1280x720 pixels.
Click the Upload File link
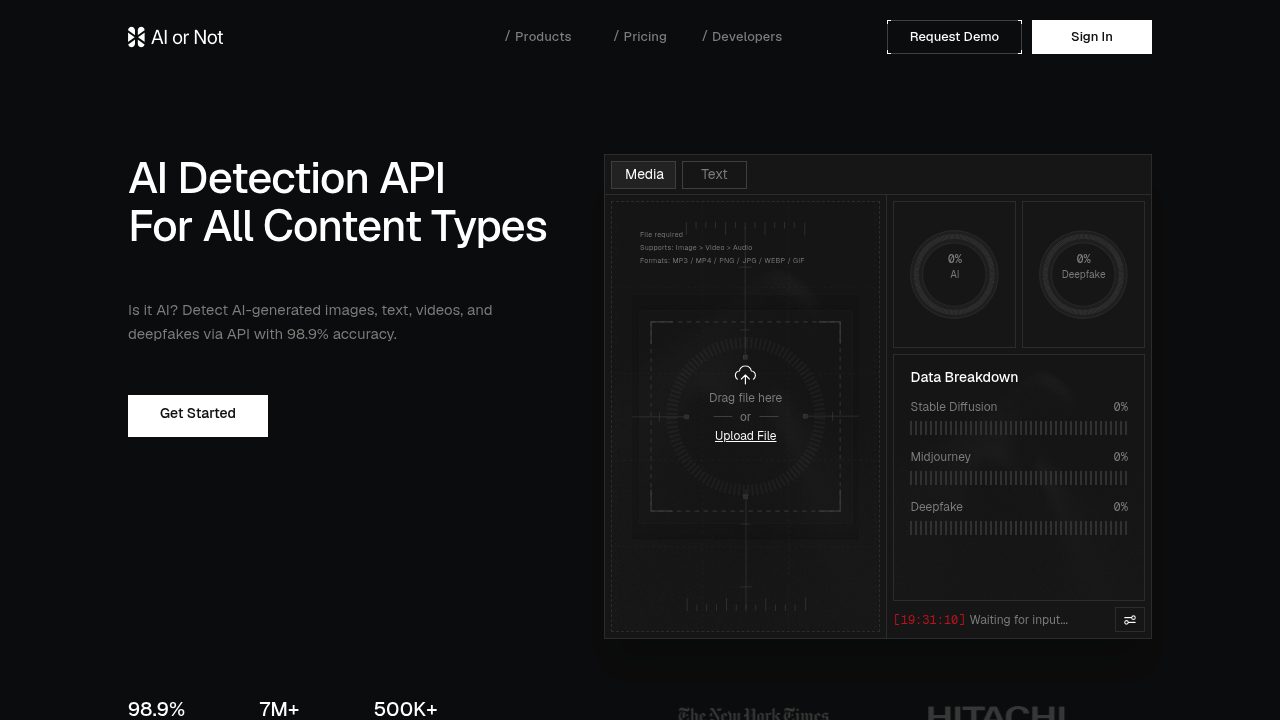pos(745,436)
